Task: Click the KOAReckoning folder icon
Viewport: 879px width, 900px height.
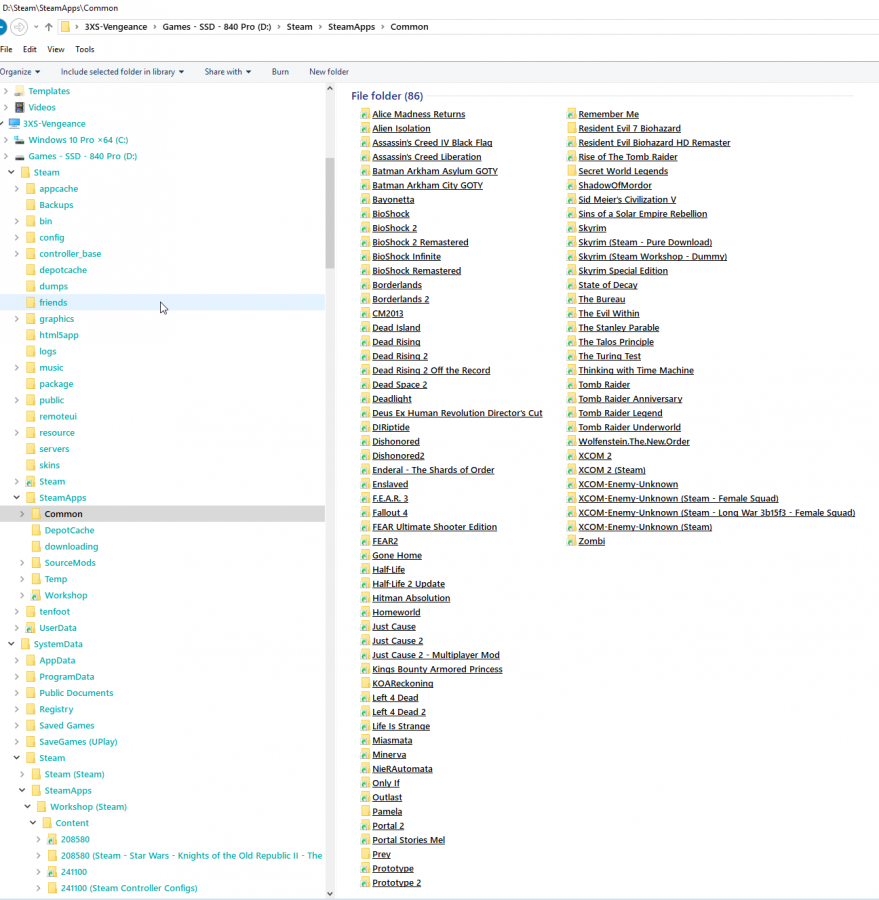Action: 365,684
